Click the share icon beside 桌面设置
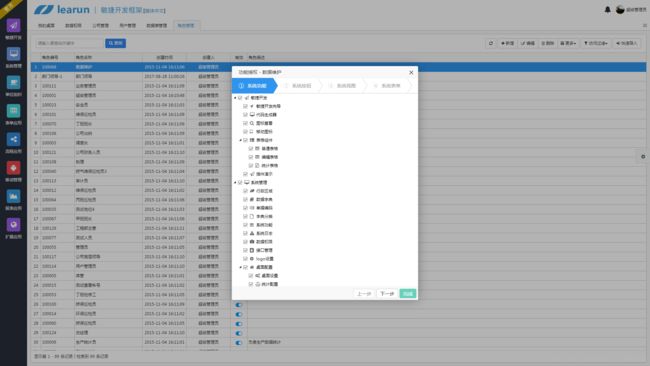This screenshot has height=366, width=650. tap(257, 276)
